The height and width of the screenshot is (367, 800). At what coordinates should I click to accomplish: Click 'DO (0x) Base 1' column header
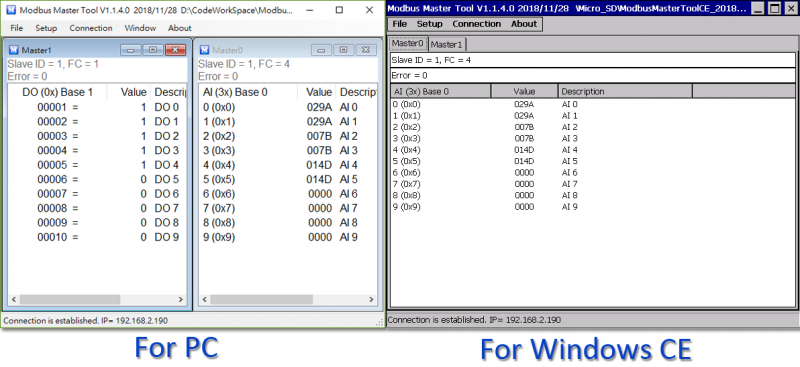coord(57,92)
